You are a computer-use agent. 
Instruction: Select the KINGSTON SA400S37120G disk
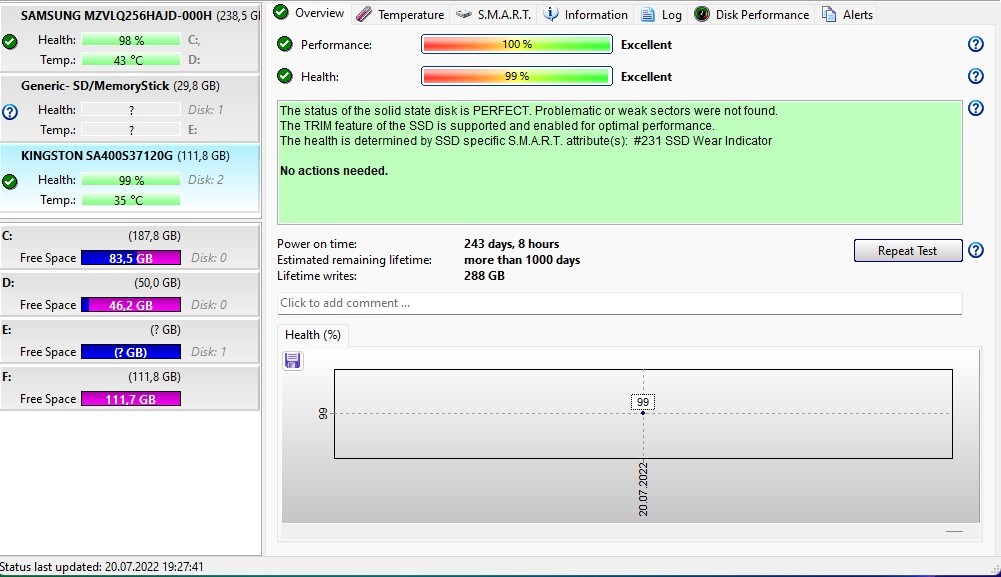(130, 179)
